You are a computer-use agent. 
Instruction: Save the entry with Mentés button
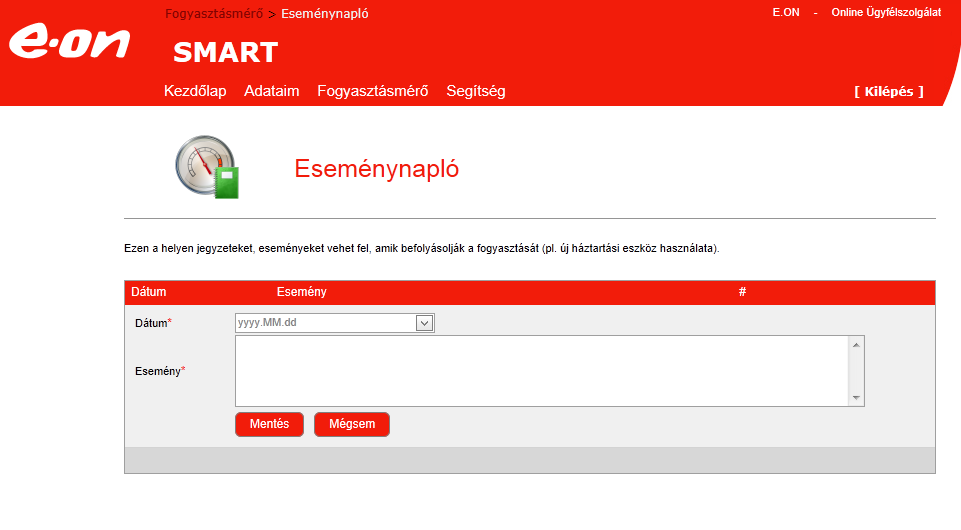270,424
